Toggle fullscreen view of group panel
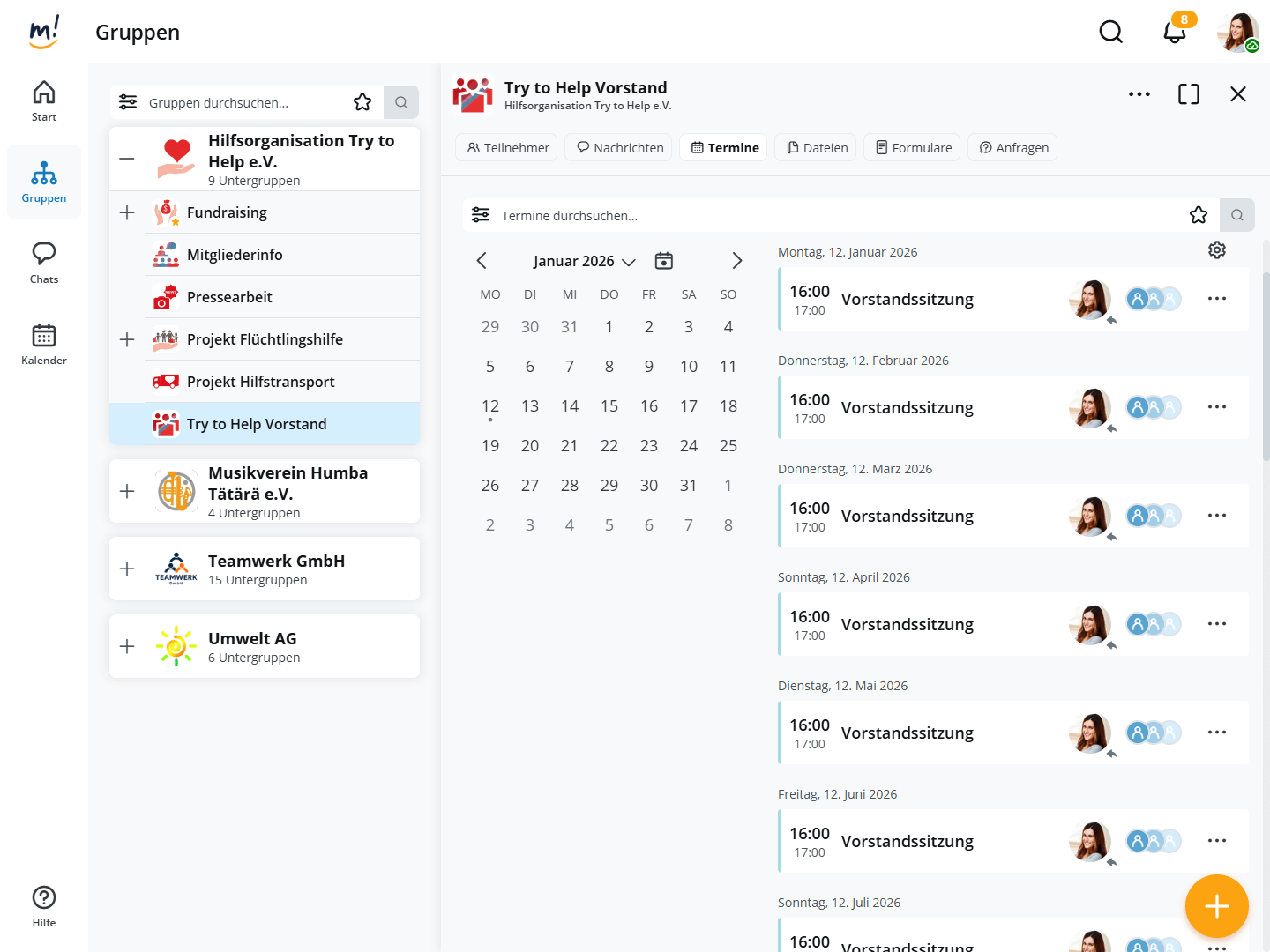 tap(1188, 94)
